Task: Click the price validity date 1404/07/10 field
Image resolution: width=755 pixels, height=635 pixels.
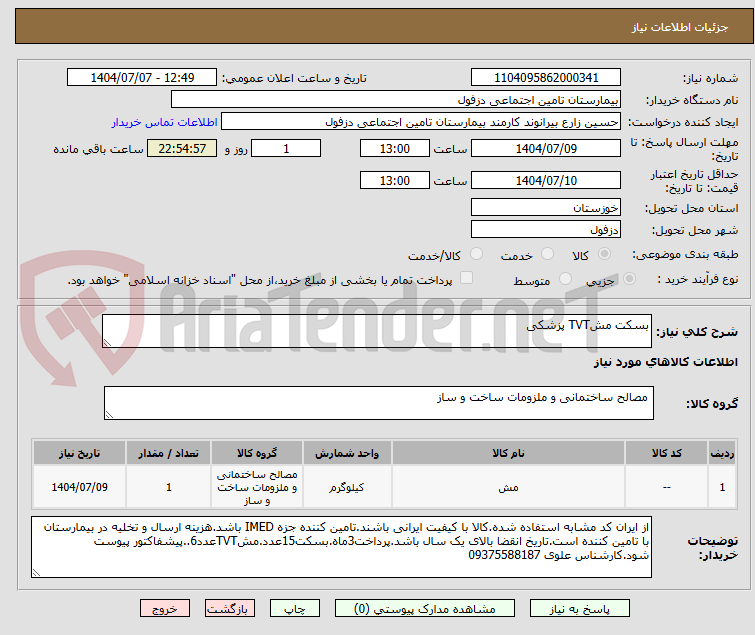Action: coord(546,181)
